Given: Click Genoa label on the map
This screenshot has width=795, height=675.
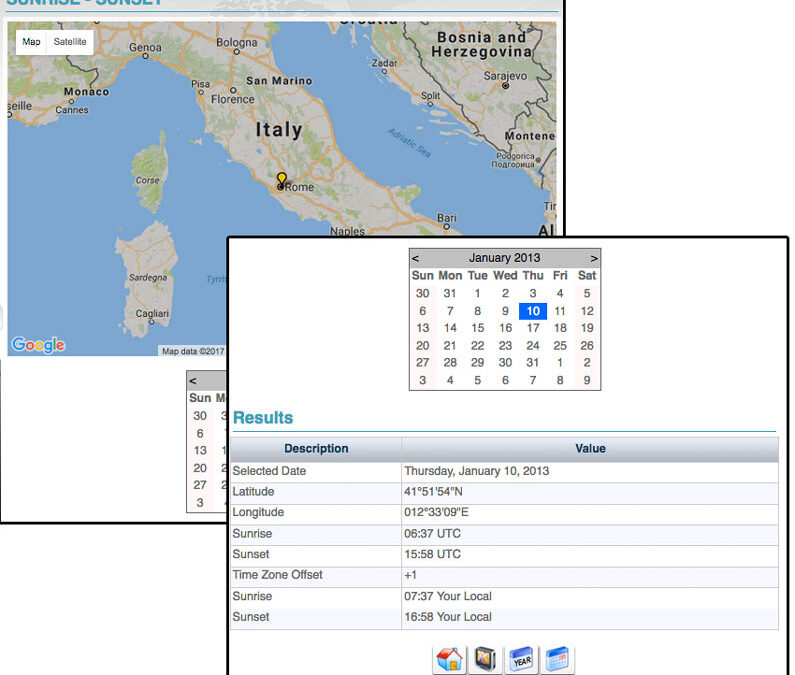Looking at the screenshot, I should (x=145, y=48).
